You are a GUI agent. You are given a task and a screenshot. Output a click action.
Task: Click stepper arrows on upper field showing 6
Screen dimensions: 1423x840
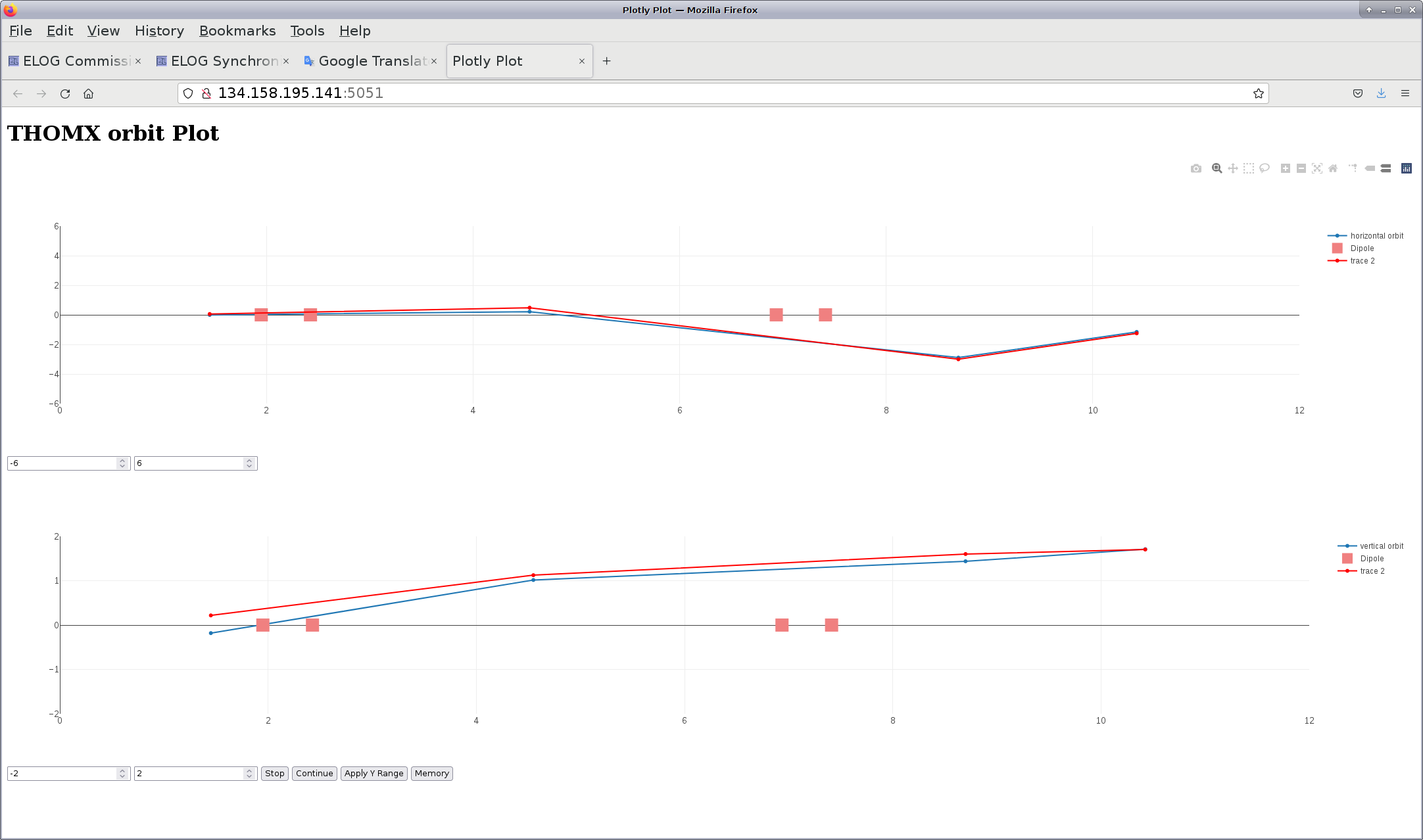249,463
